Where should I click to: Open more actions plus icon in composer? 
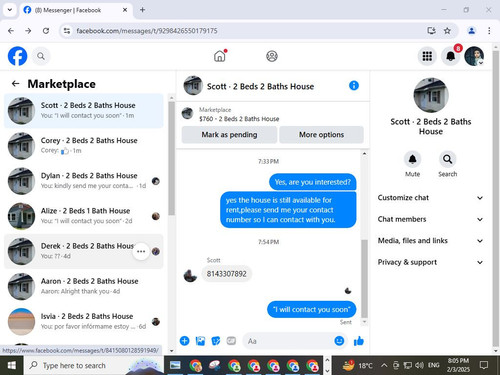(184, 341)
